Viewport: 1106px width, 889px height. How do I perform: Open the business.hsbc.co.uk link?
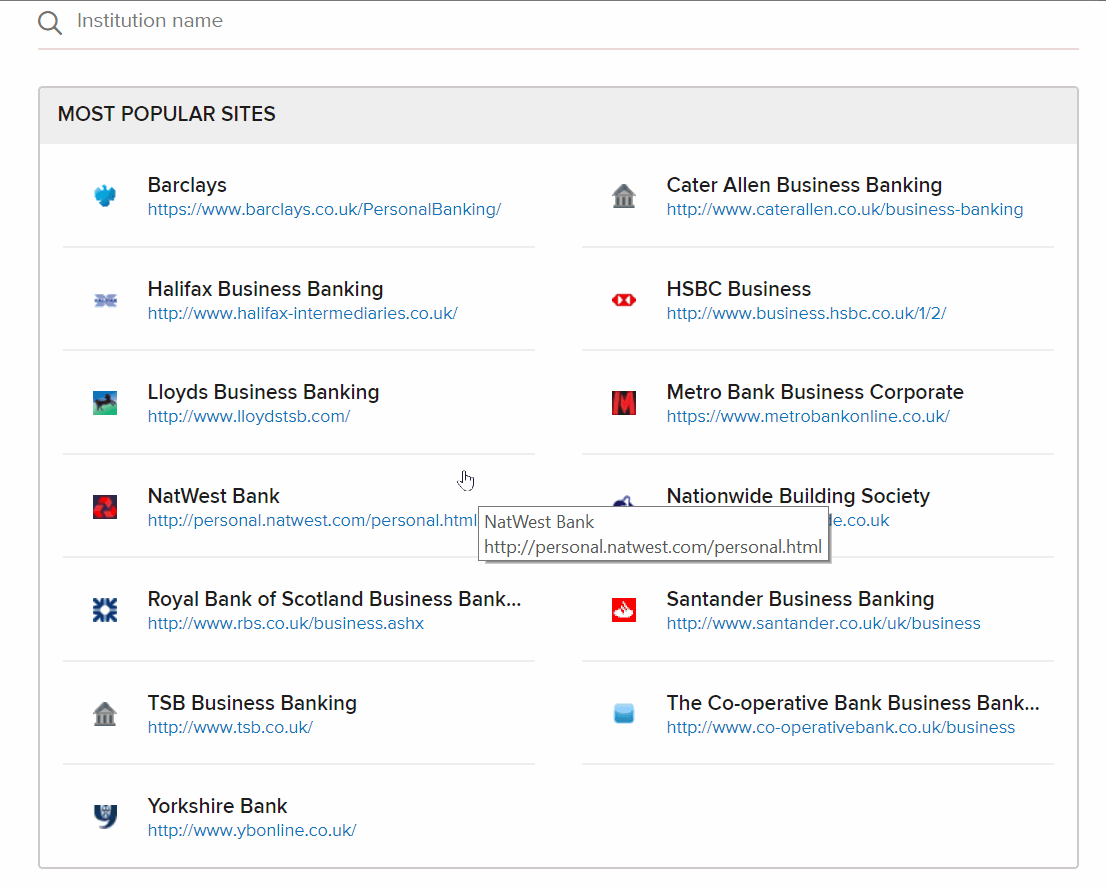[x=806, y=313]
